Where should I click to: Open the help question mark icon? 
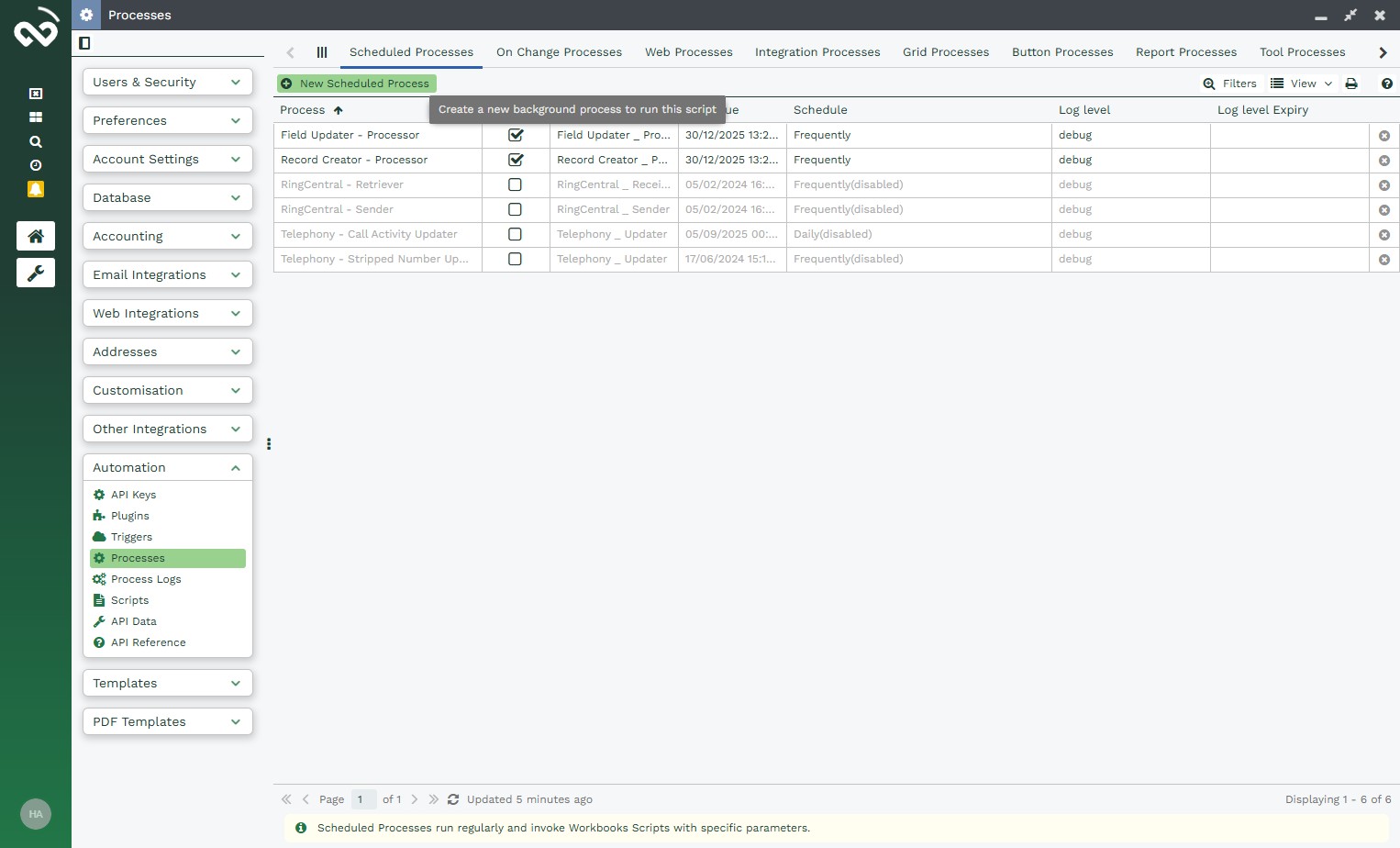(1386, 84)
